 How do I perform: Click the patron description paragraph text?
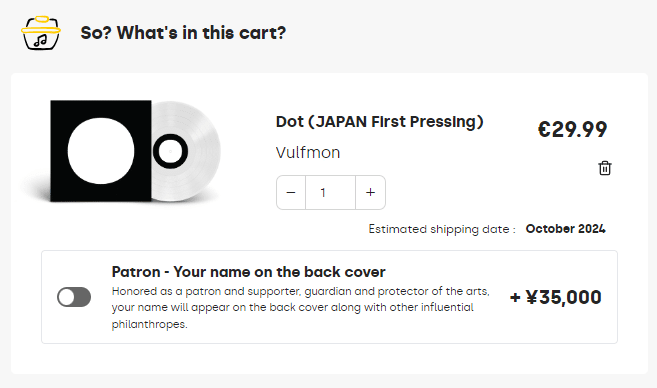tap(300, 308)
